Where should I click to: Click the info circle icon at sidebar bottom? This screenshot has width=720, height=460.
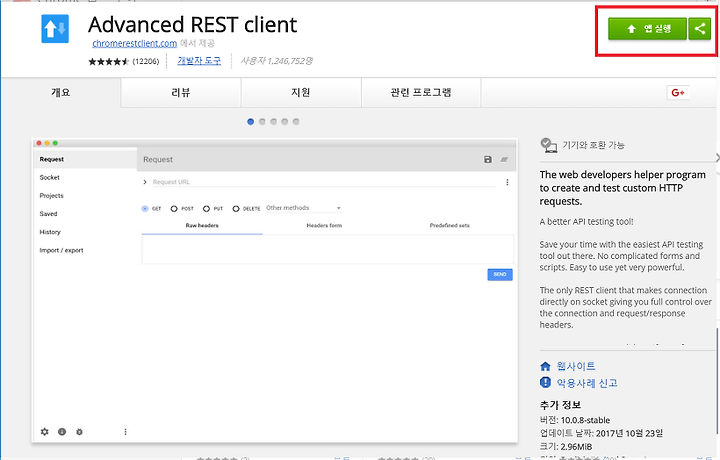pyautogui.click(x=62, y=432)
